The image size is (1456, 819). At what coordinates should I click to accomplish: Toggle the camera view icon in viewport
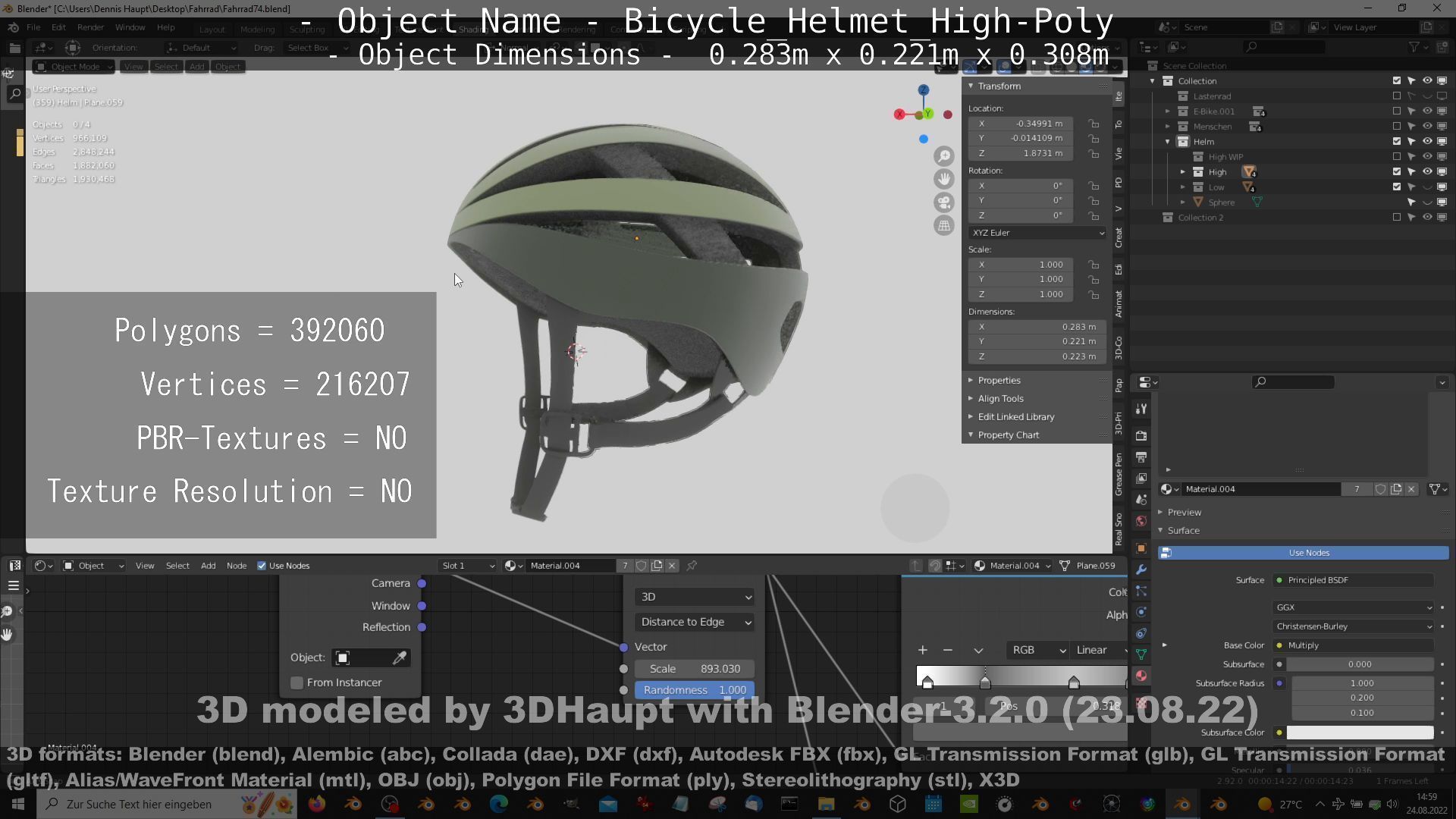(x=944, y=202)
